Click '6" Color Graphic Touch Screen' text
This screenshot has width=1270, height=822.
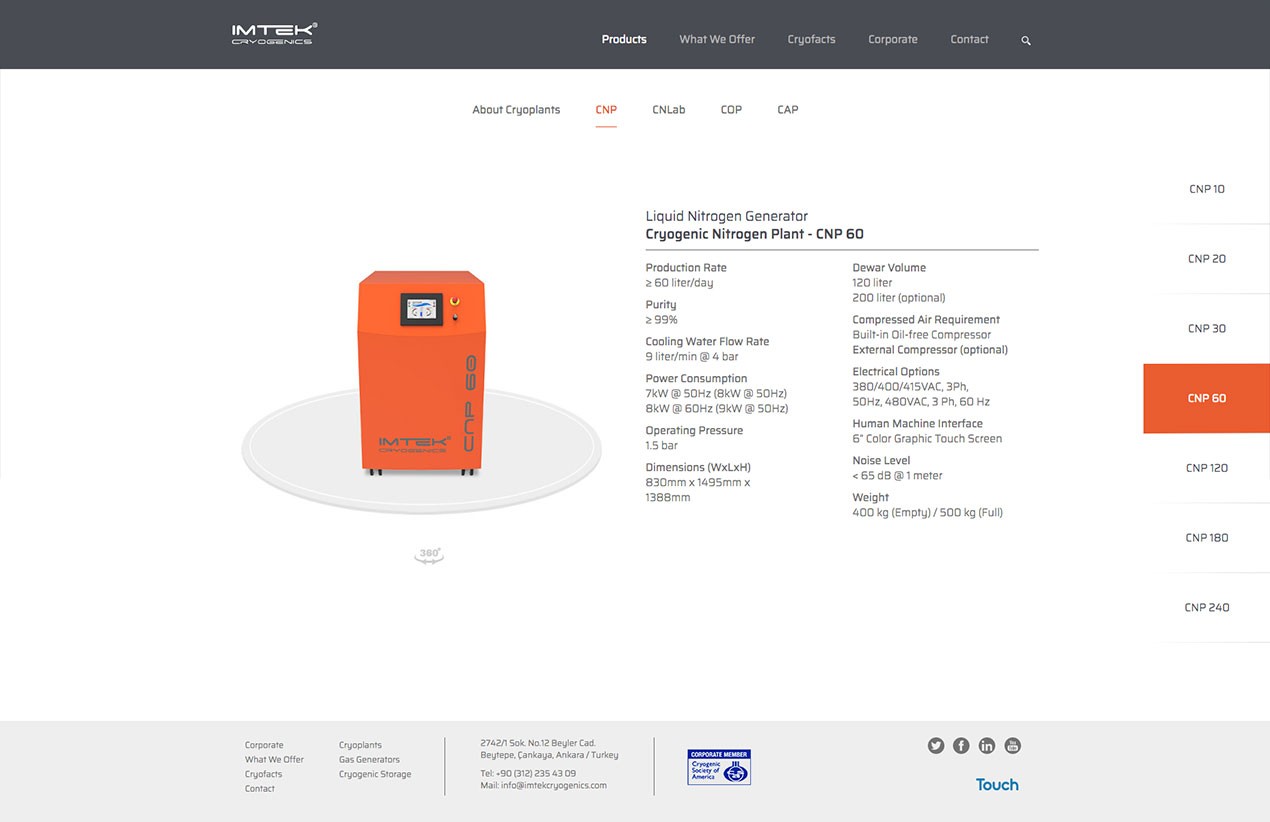(927, 439)
